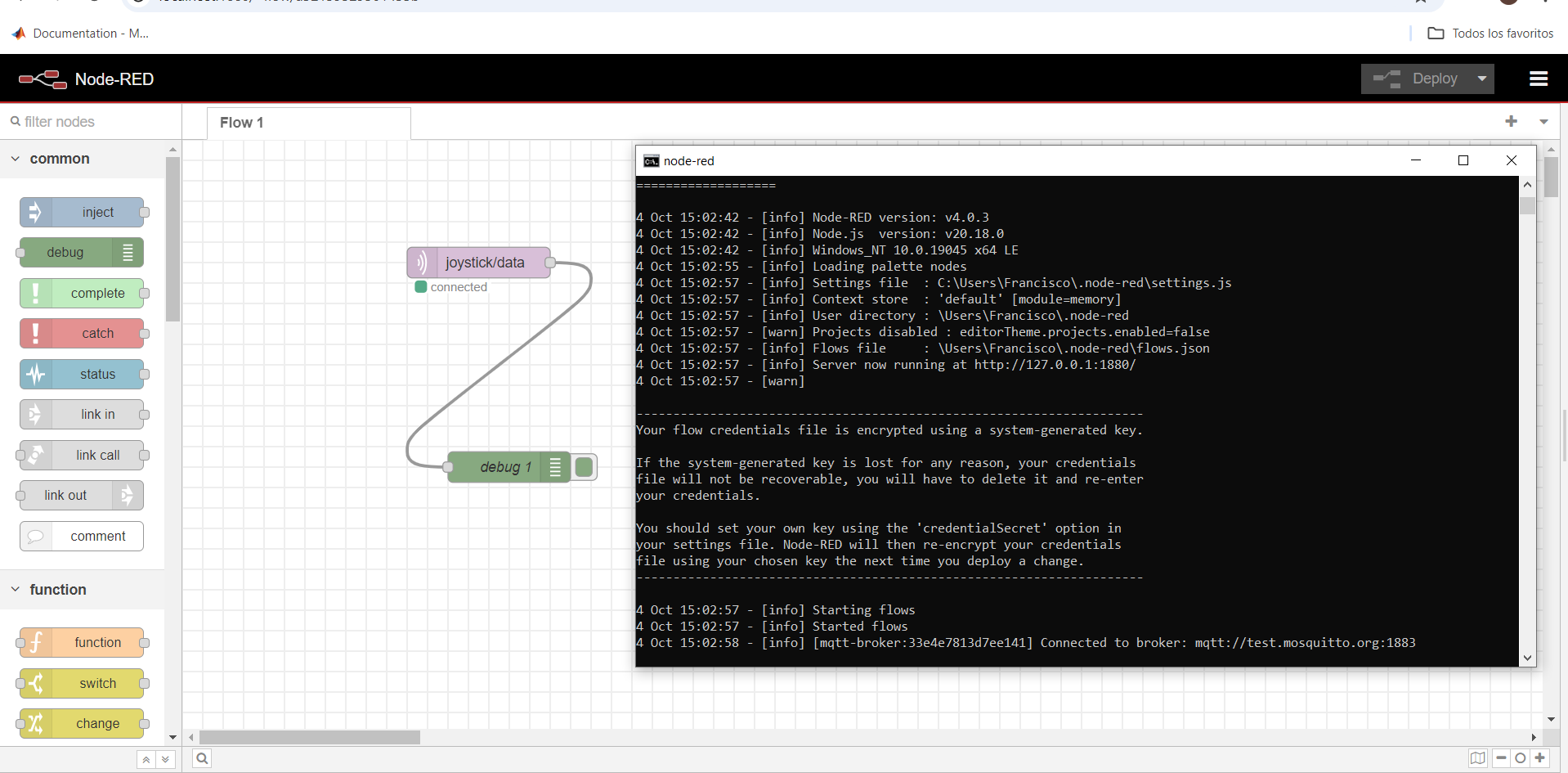Screen dimensions: 1568x773
Task: Open the Documentation bookmark
Action: pyautogui.click(x=80, y=34)
